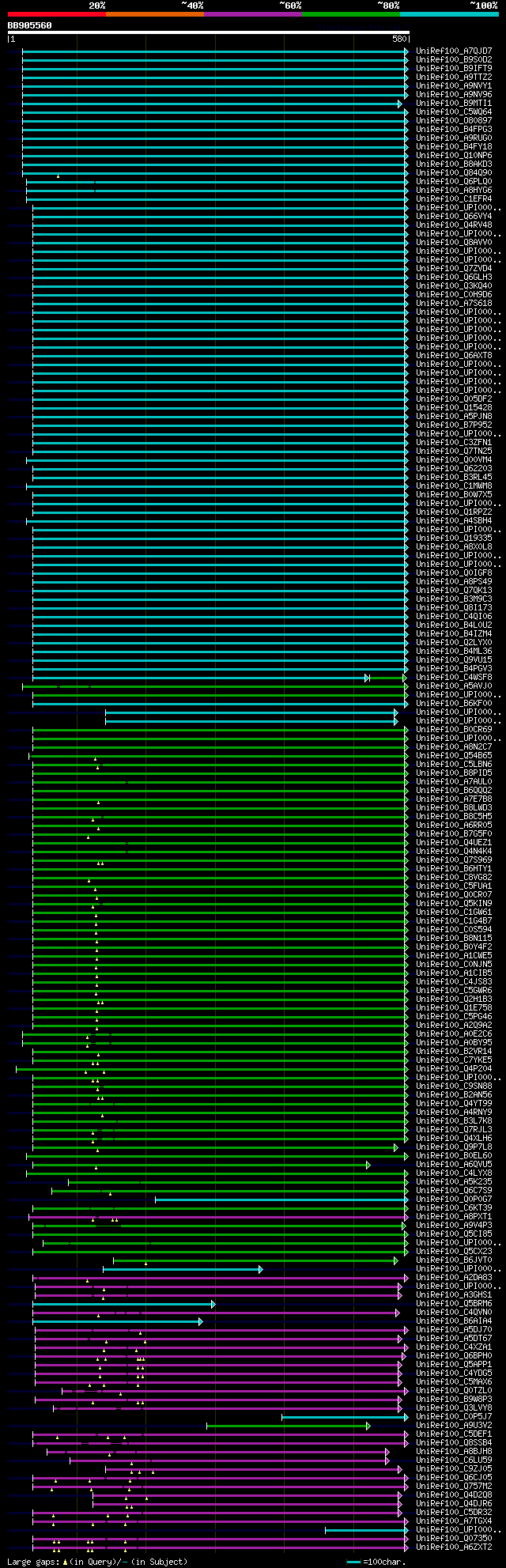The width and height of the screenshot is (506, 1568).
Task: Click label UniRef100_A8PS49
Action: click(x=454, y=582)
